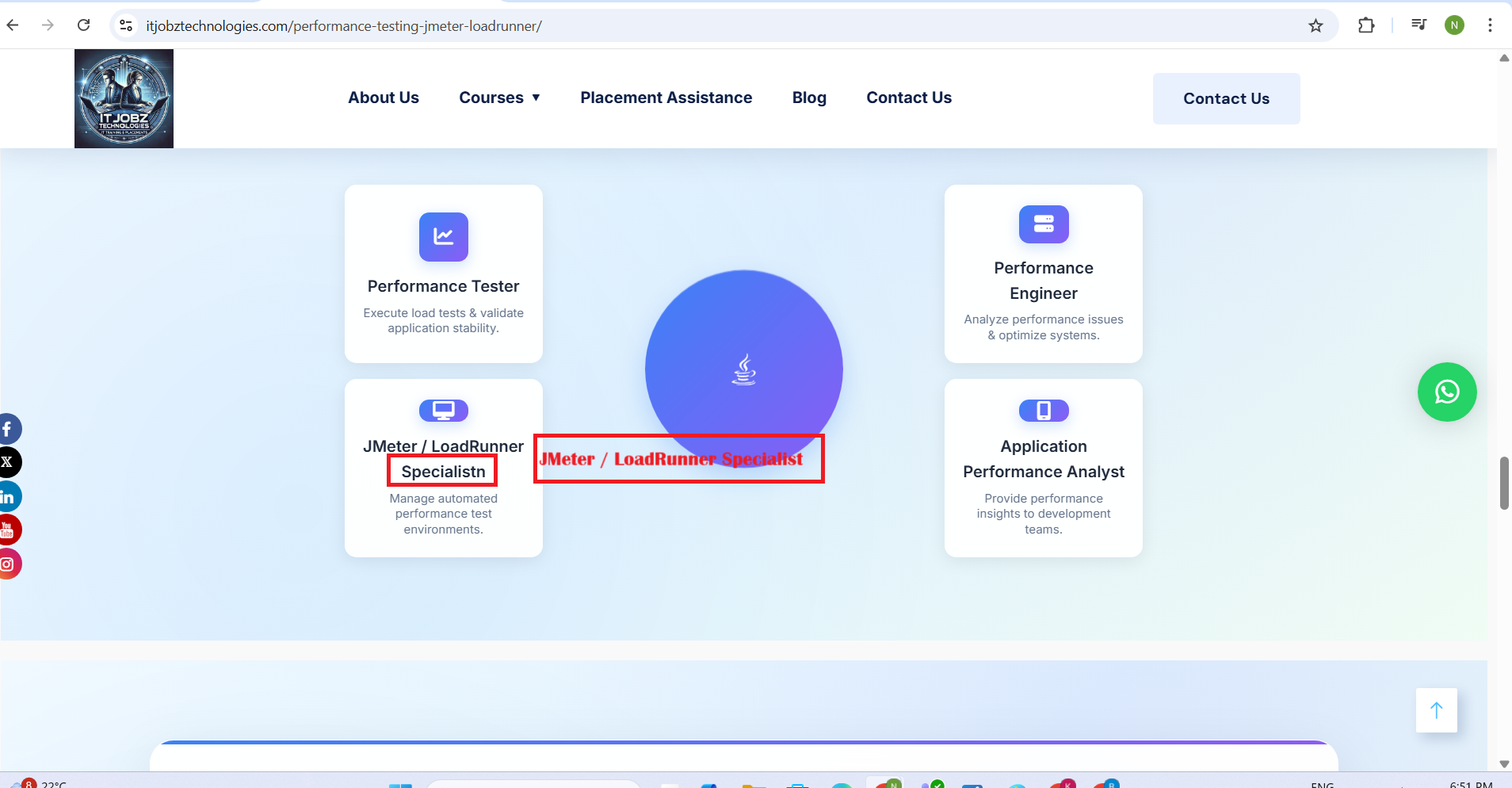1512x788 pixels.
Task: Bookmark this page with the star icon
Action: tap(1315, 26)
